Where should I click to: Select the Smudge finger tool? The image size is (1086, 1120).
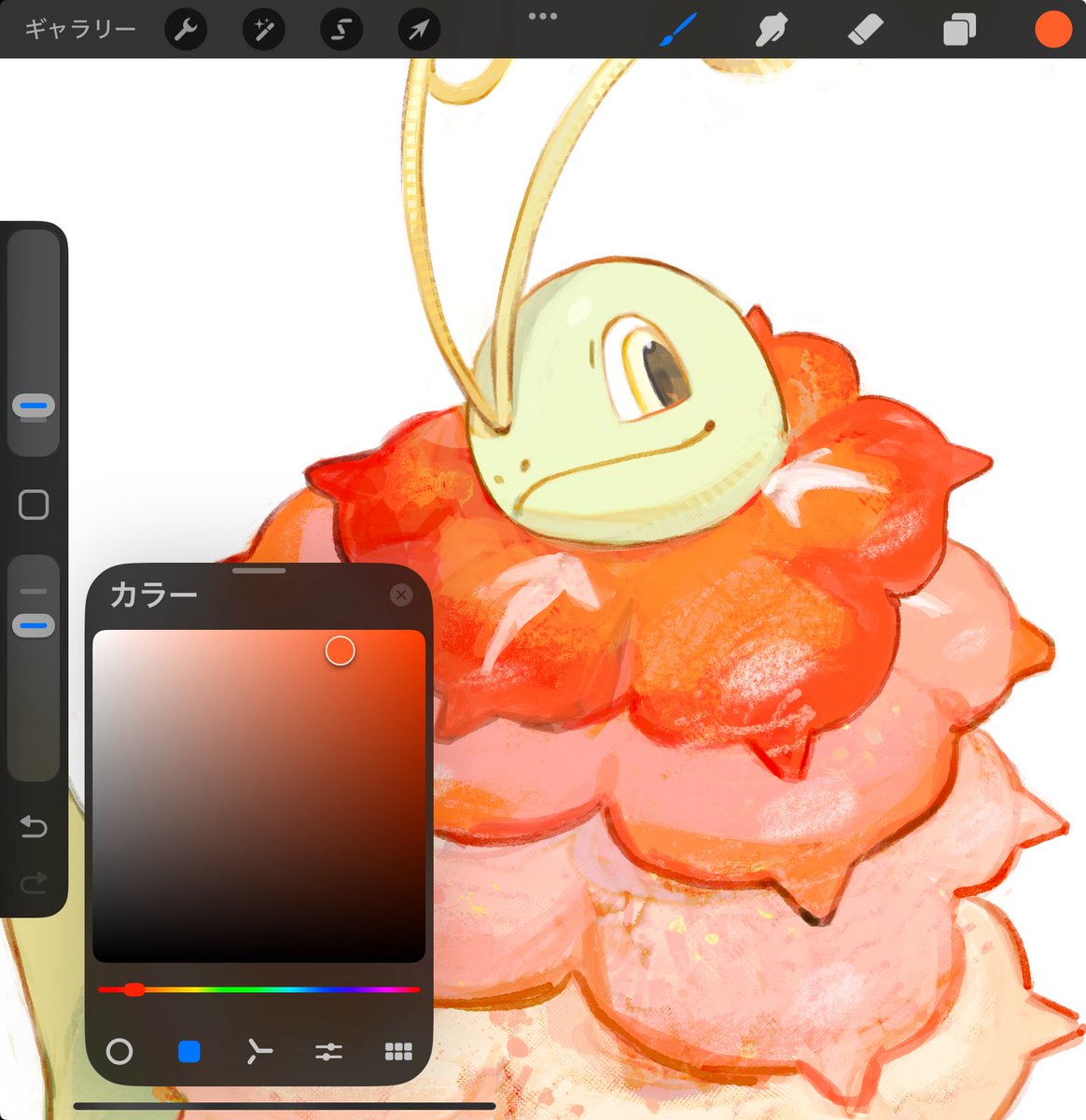coord(771,30)
